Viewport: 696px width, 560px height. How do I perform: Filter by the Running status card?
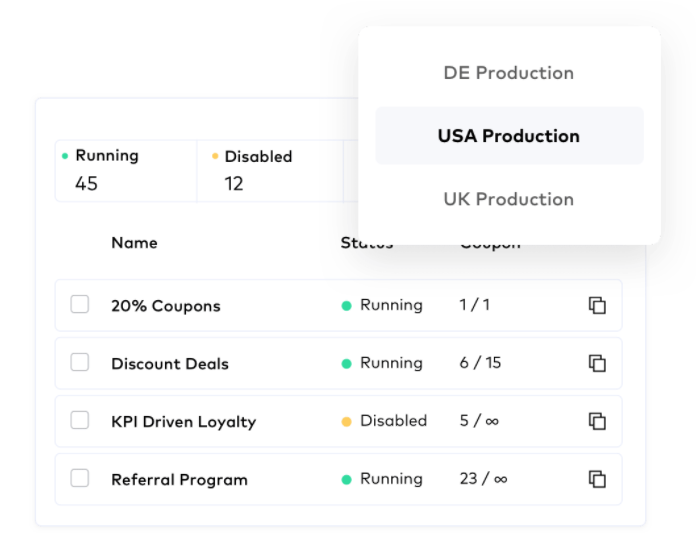[x=126, y=170]
